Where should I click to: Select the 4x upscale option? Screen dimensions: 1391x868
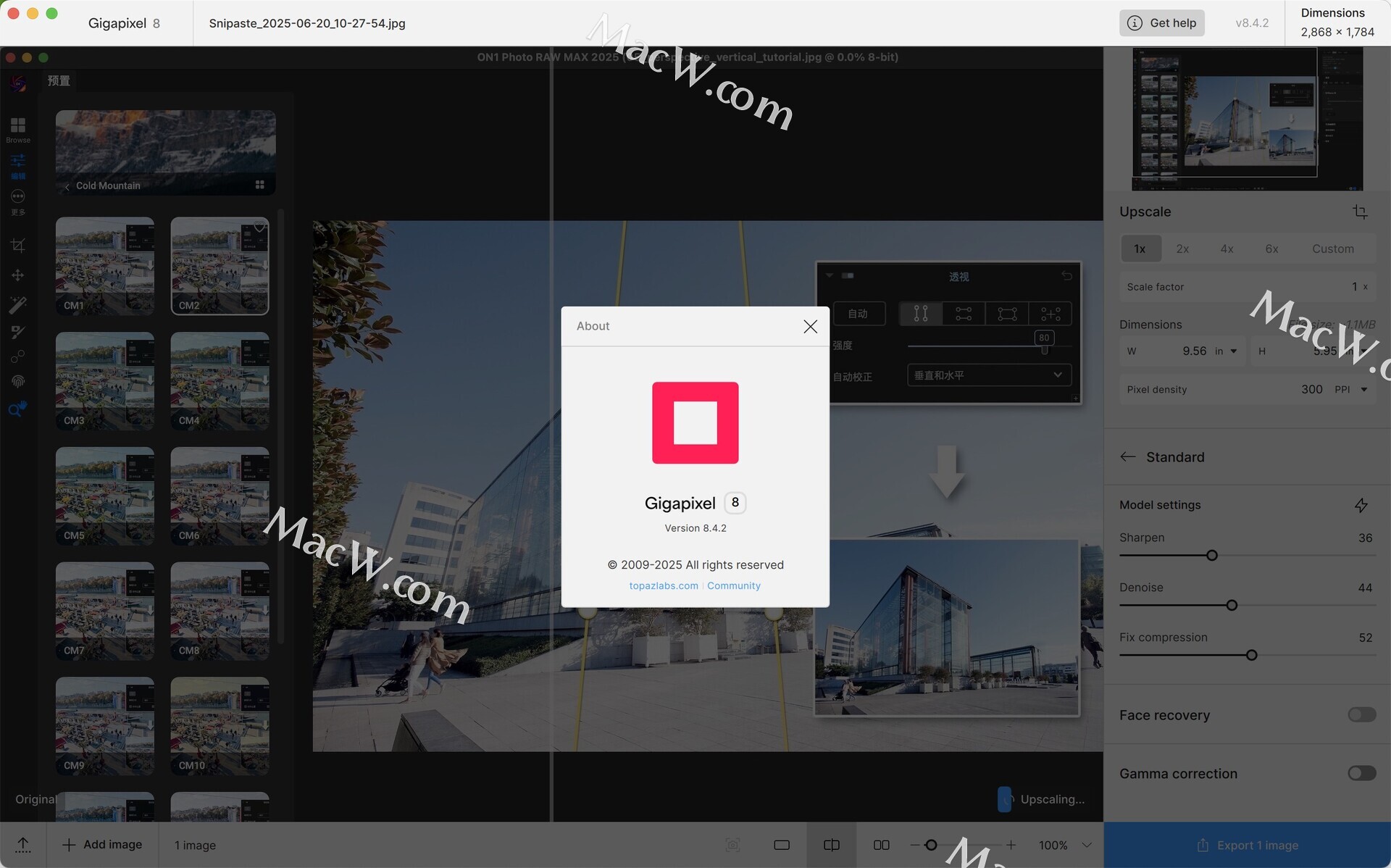pyautogui.click(x=1227, y=249)
